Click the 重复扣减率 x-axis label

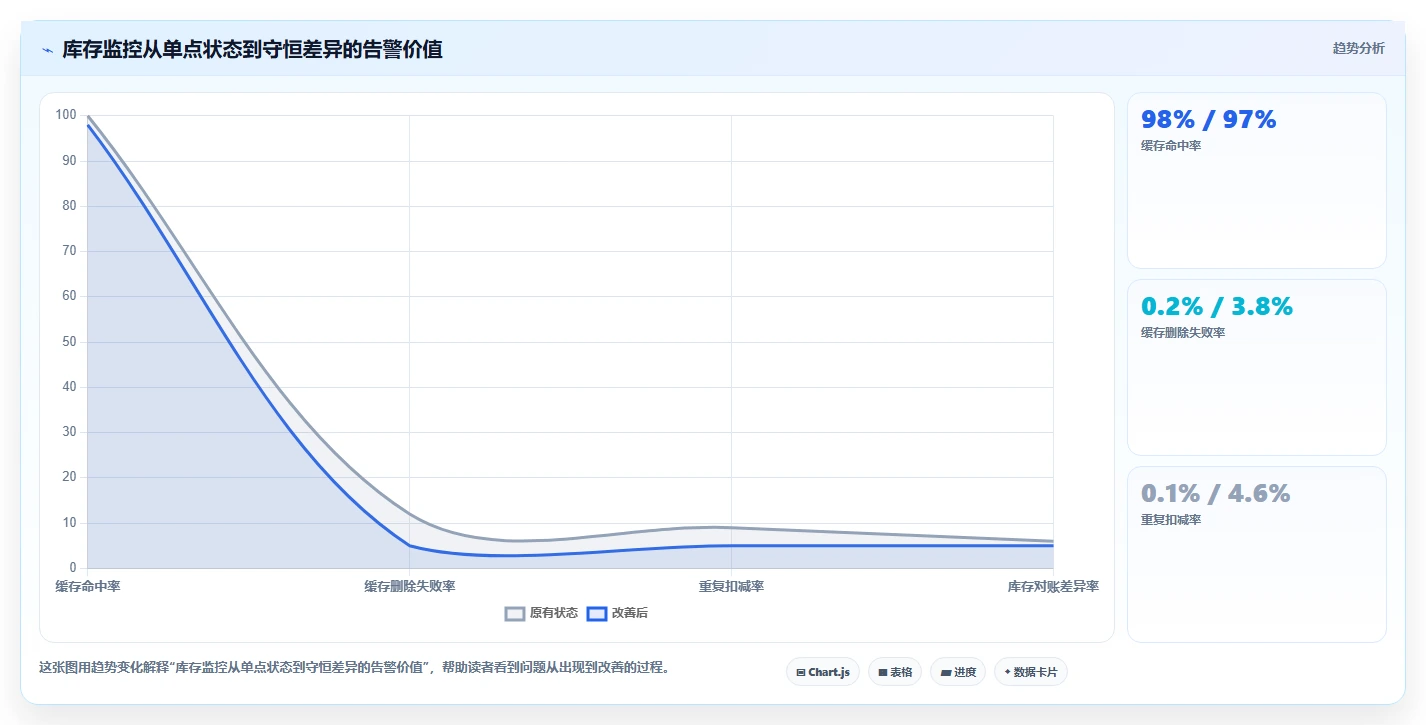[731, 586]
